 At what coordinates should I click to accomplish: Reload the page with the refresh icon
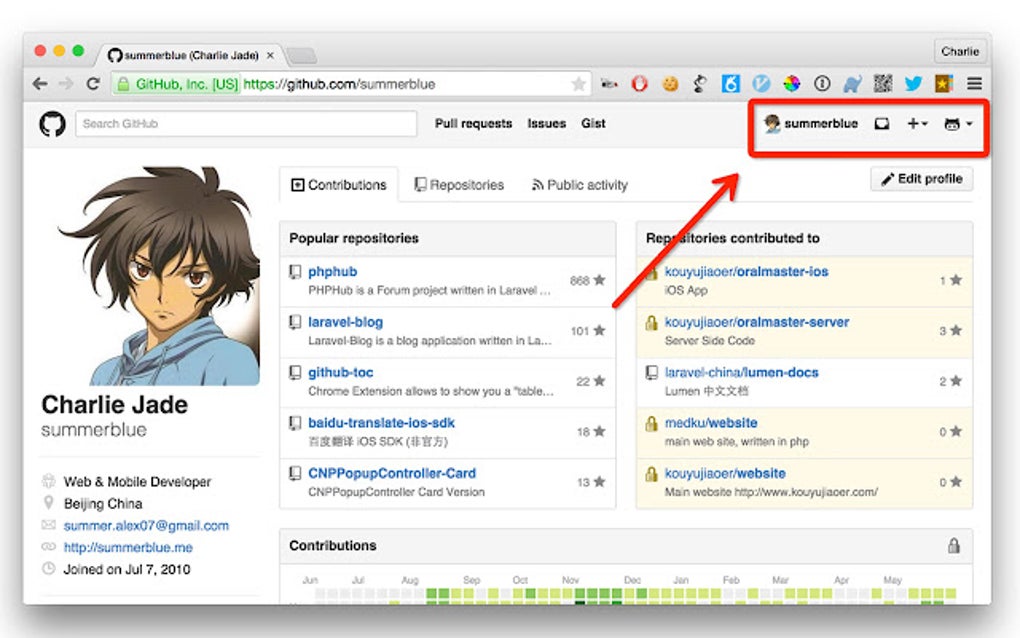(93, 84)
